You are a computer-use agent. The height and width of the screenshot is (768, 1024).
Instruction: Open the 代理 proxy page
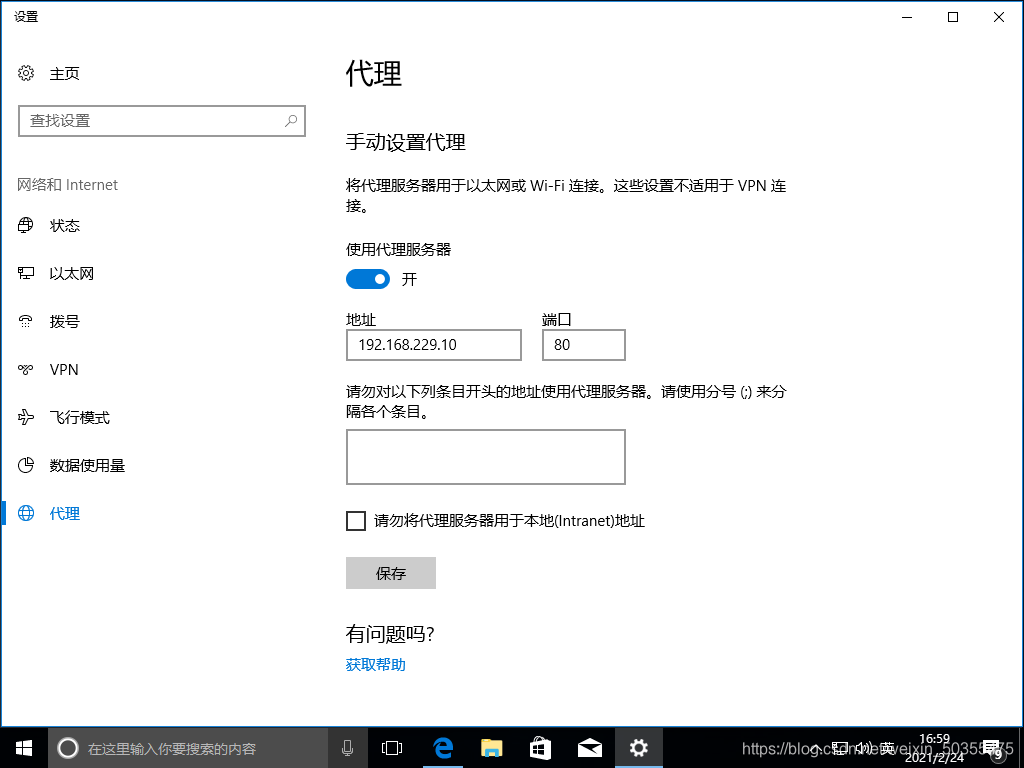(64, 514)
